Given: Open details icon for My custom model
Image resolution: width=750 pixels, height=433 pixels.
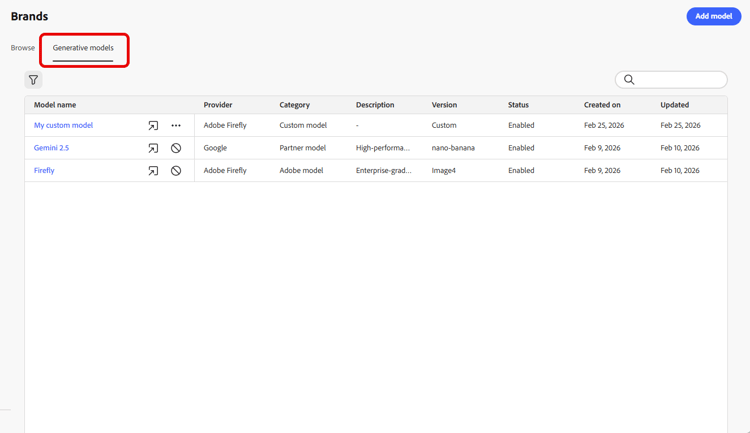Looking at the screenshot, I should tap(153, 126).
